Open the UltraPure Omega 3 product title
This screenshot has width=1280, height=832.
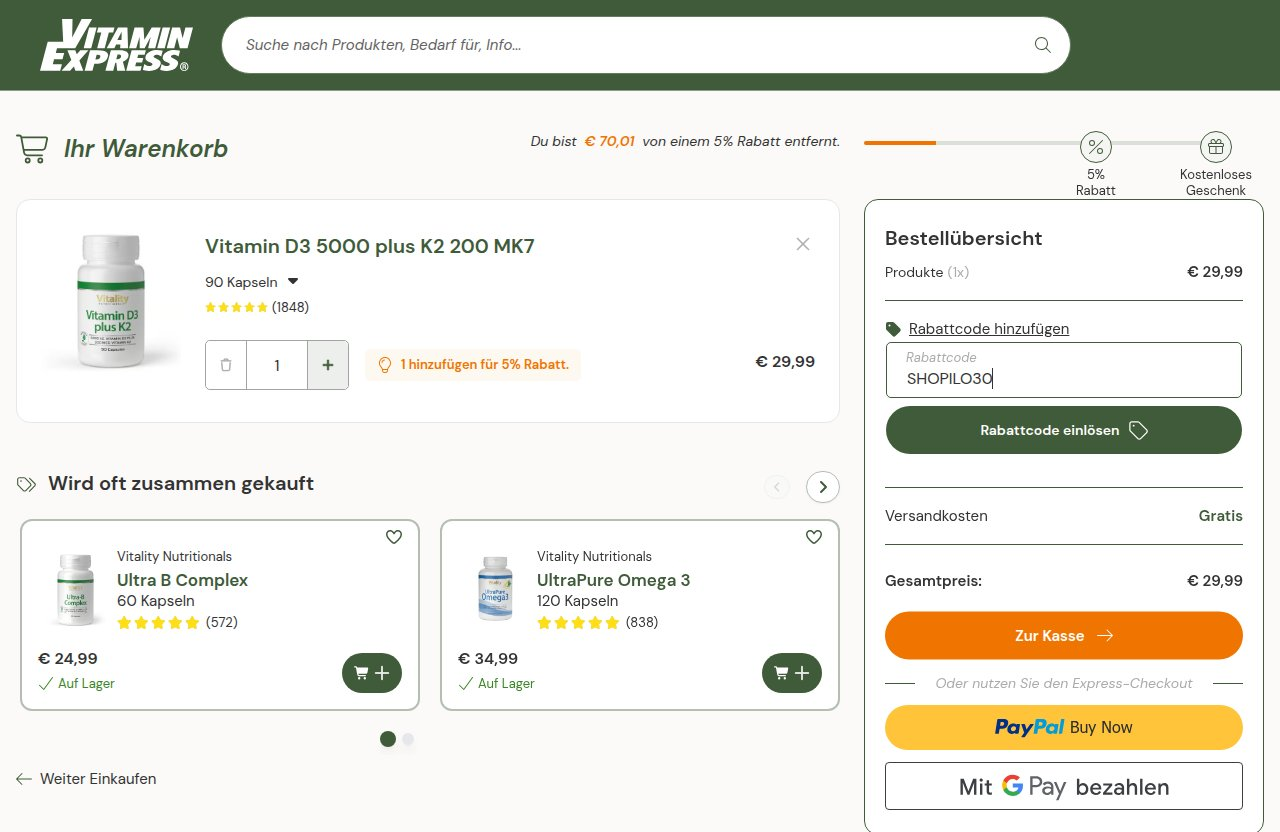tap(613, 580)
